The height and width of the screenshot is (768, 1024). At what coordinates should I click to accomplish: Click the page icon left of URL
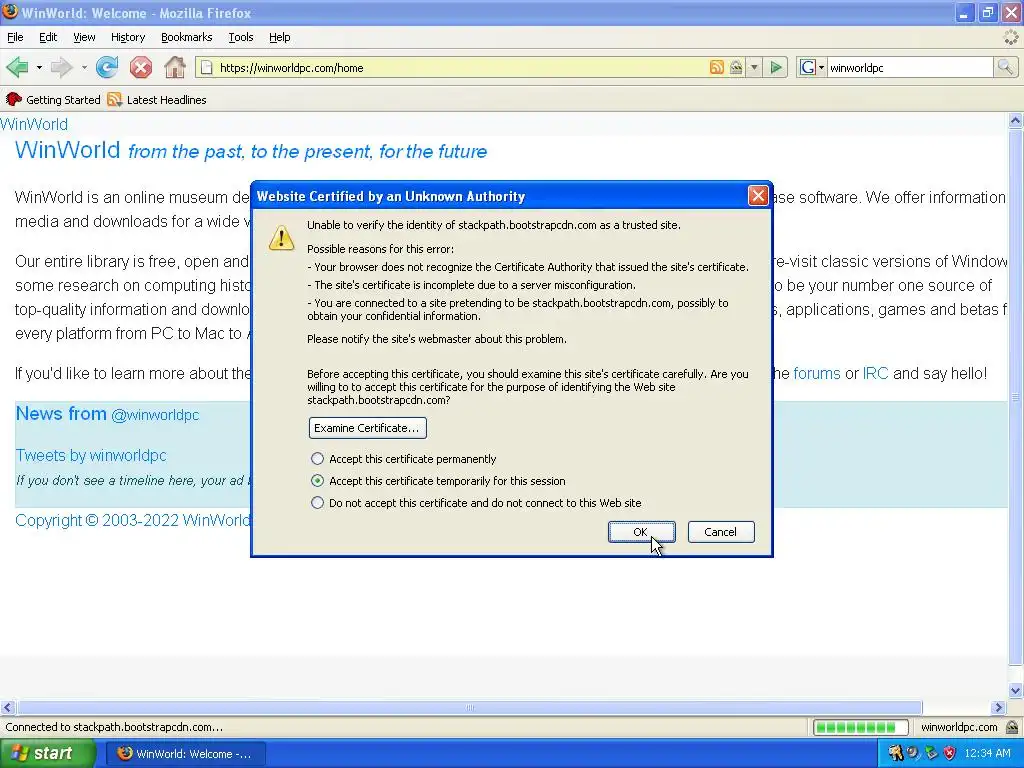[206, 67]
